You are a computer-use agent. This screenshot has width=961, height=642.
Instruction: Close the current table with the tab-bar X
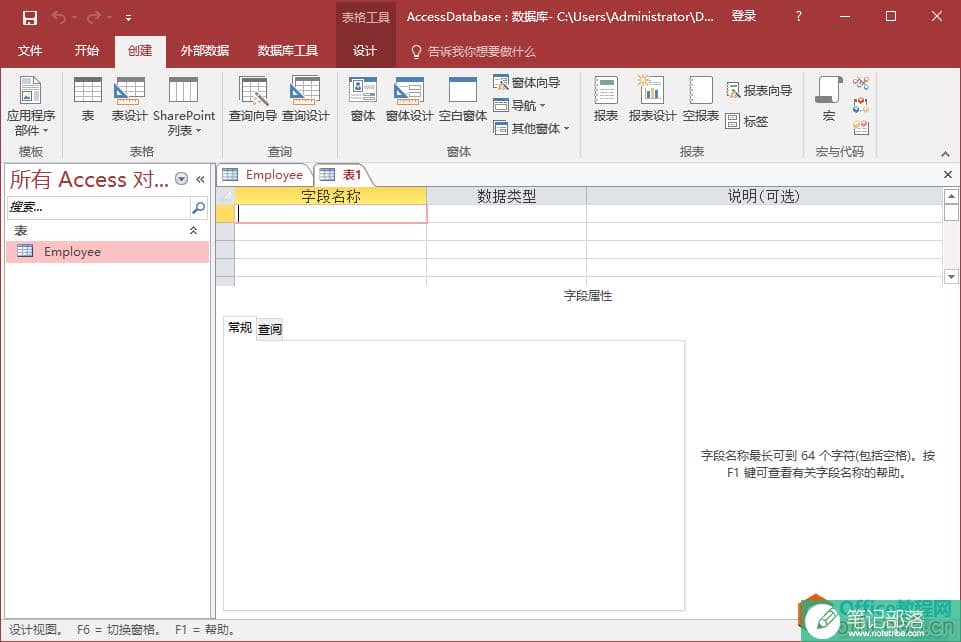(948, 175)
